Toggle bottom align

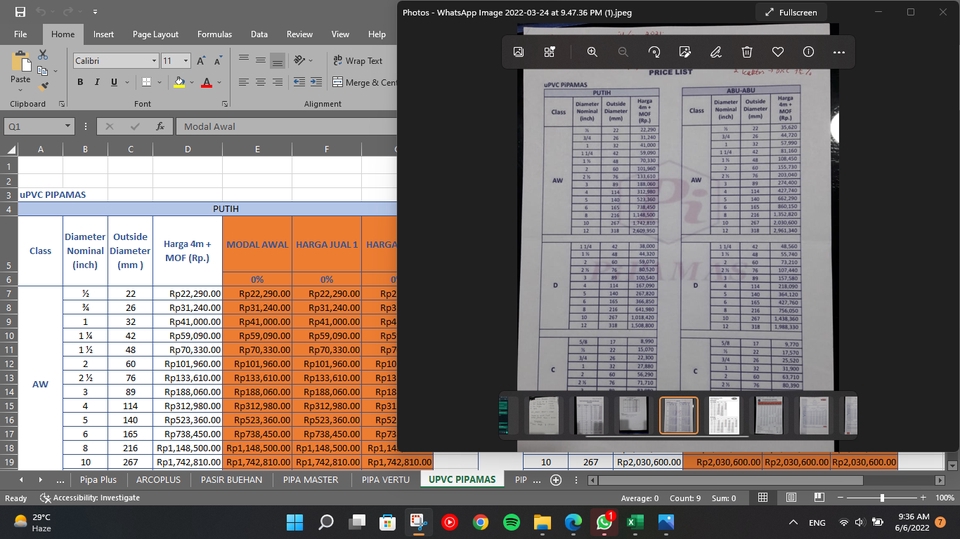(277, 60)
